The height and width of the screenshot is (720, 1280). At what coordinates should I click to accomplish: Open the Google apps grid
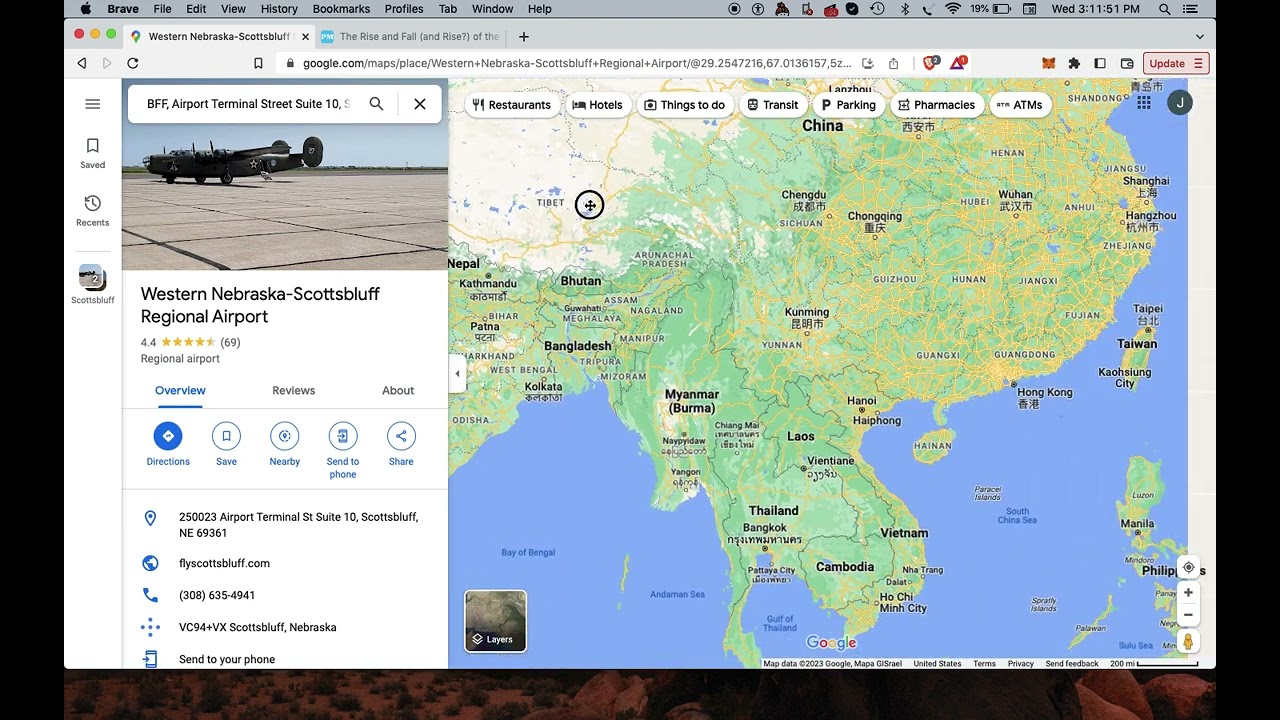(x=1143, y=103)
